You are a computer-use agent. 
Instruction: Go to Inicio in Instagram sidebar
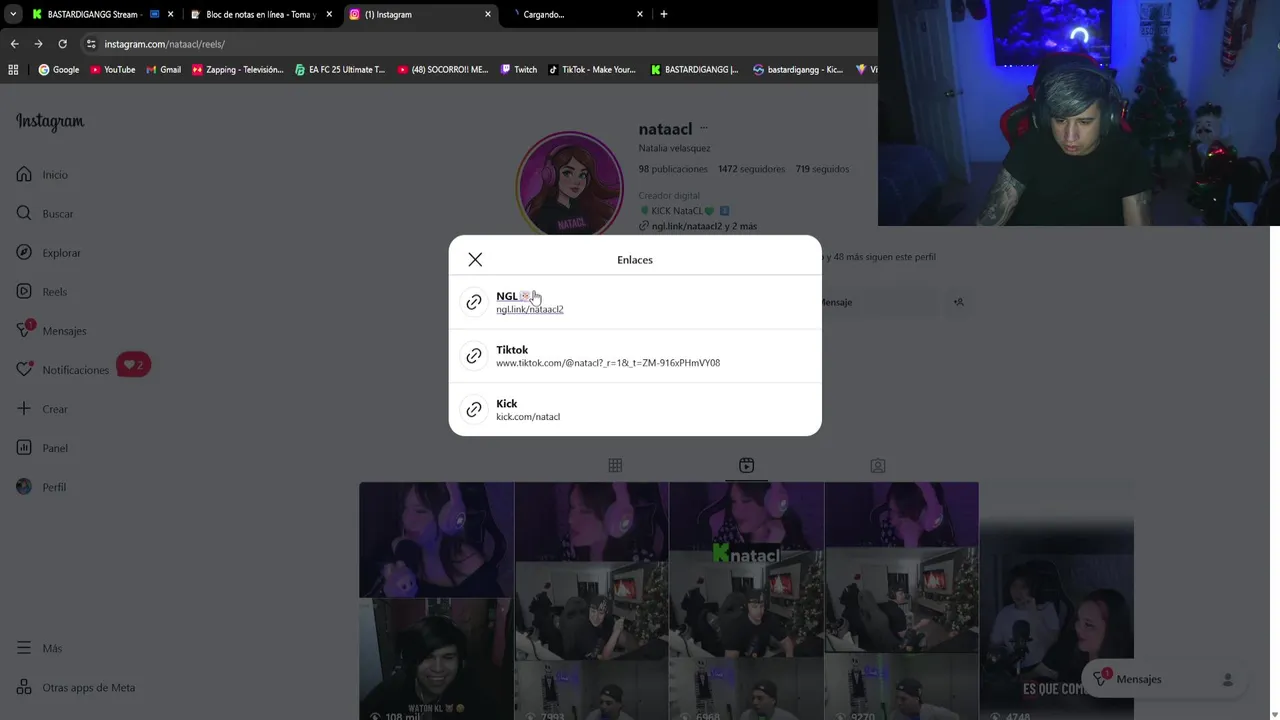(42, 175)
